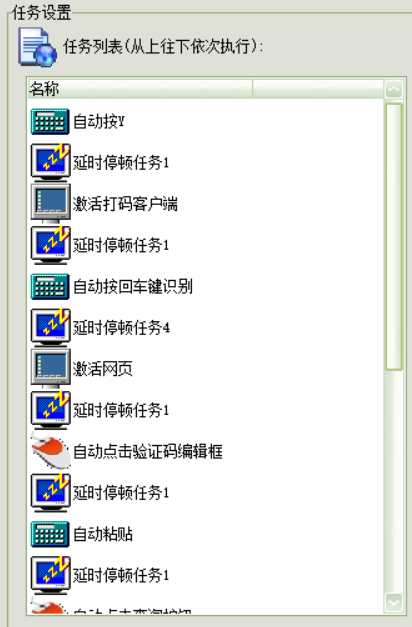Image resolution: width=412 pixels, height=627 pixels.
Task: Select keyboard icon next to 自动按回车键识别
Action: click(x=50, y=286)
